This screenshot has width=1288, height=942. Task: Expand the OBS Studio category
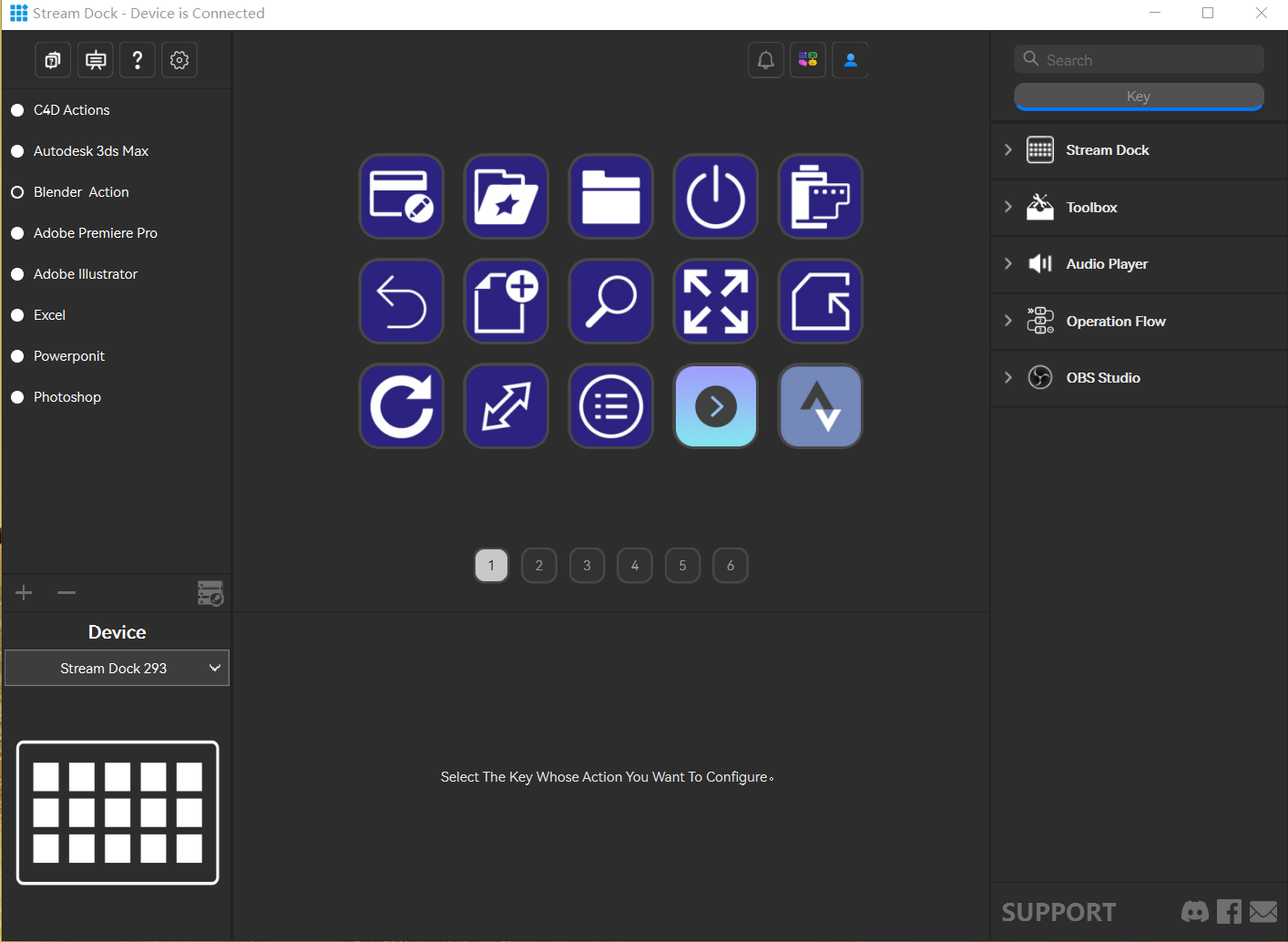pos(1139,378)
